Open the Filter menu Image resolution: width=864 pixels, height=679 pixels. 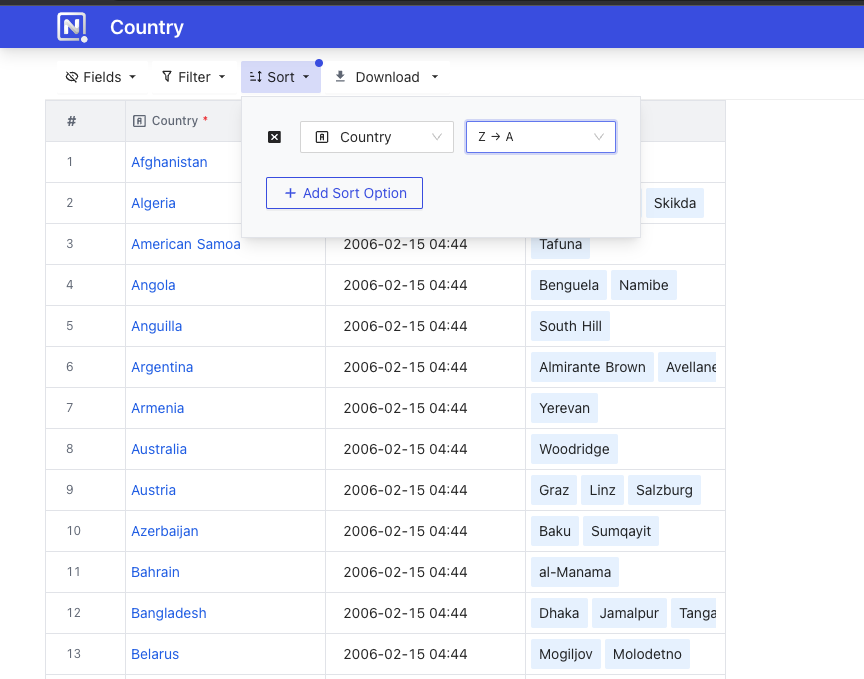pos(193,76)
